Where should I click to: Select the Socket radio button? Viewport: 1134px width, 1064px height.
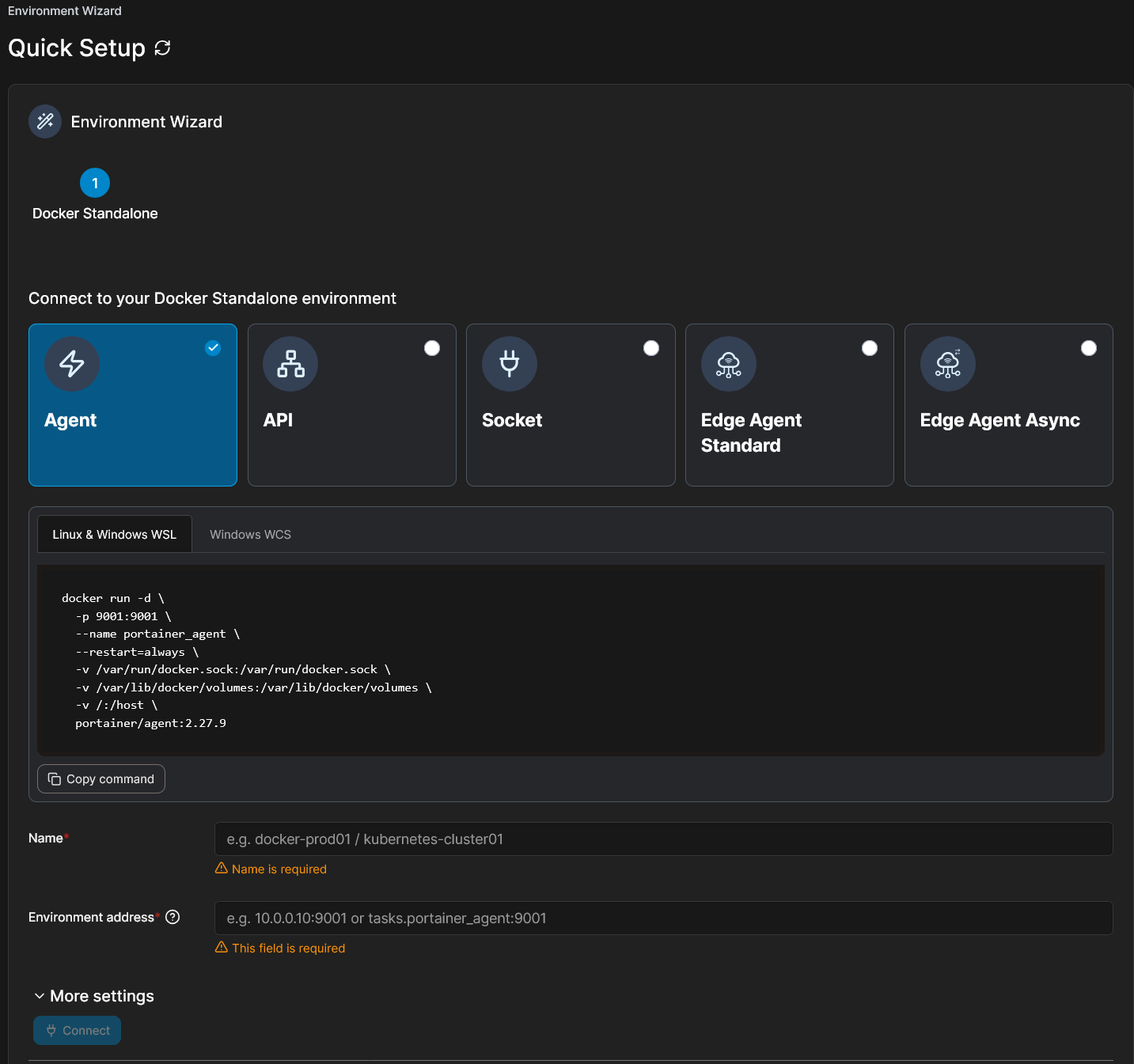point(651,348)
